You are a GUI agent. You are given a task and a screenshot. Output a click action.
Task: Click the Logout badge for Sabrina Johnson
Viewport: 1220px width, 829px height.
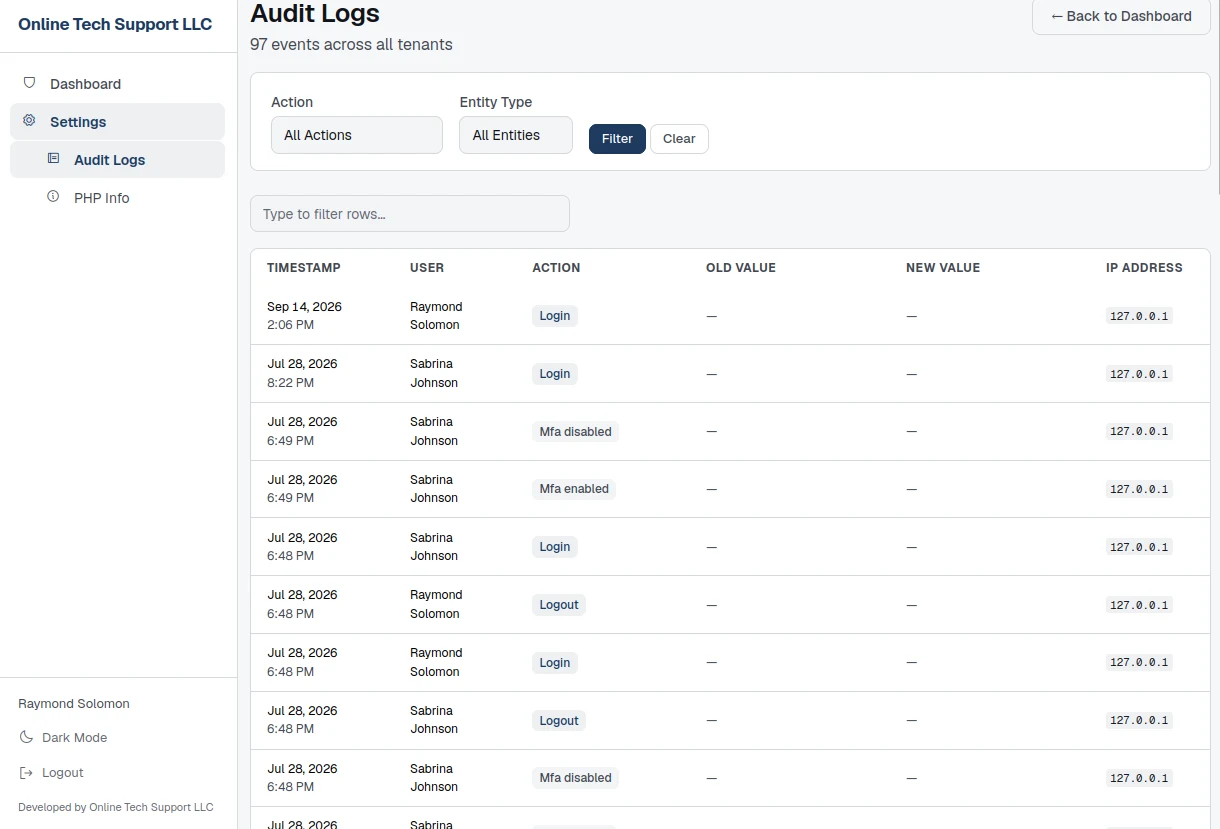[559, 721]
